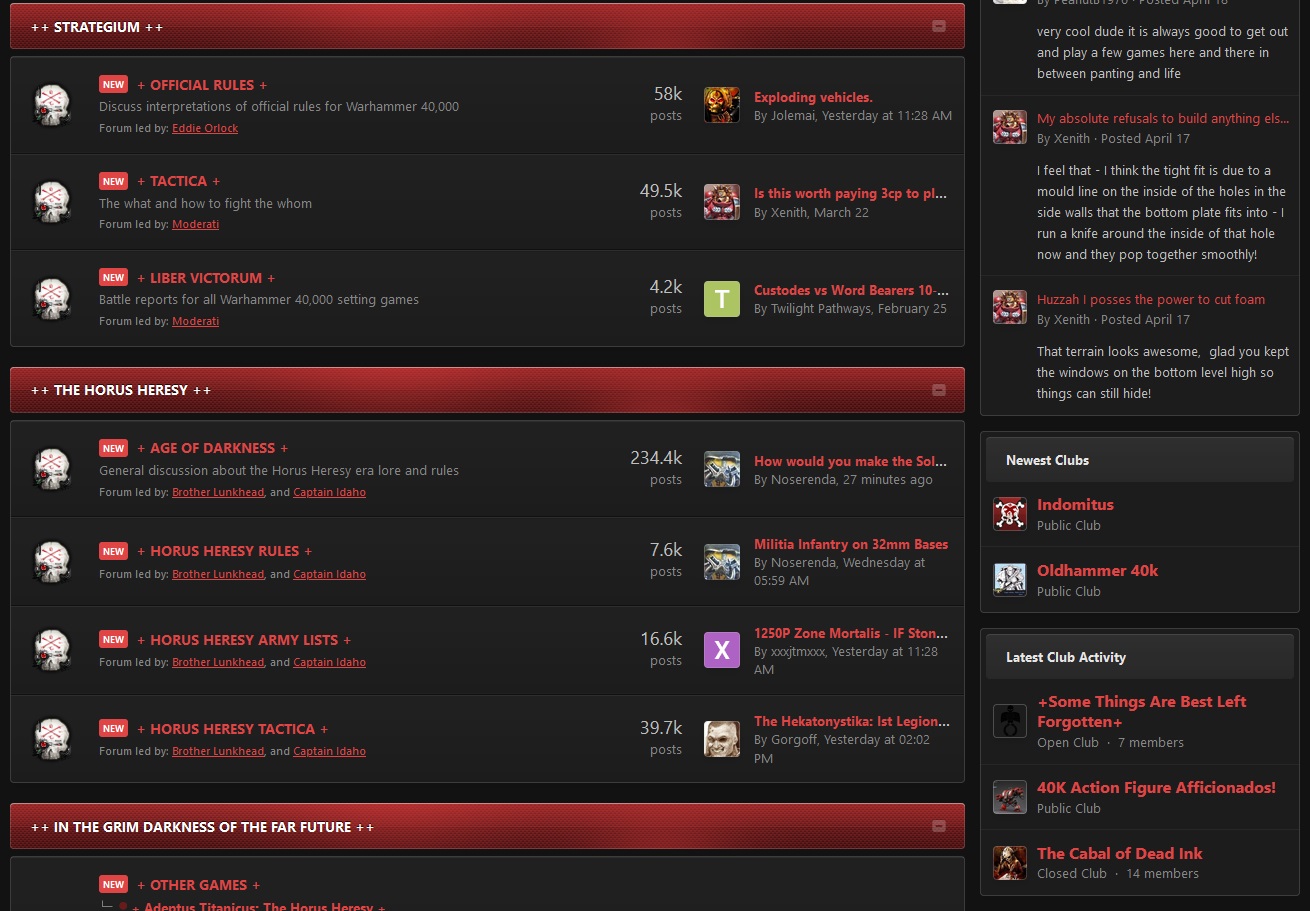The height and width of the screenshot is (911, 1310).
Task: Click the Indomitus club skull-and-crossbones icon
Action: click(1010, 514)
